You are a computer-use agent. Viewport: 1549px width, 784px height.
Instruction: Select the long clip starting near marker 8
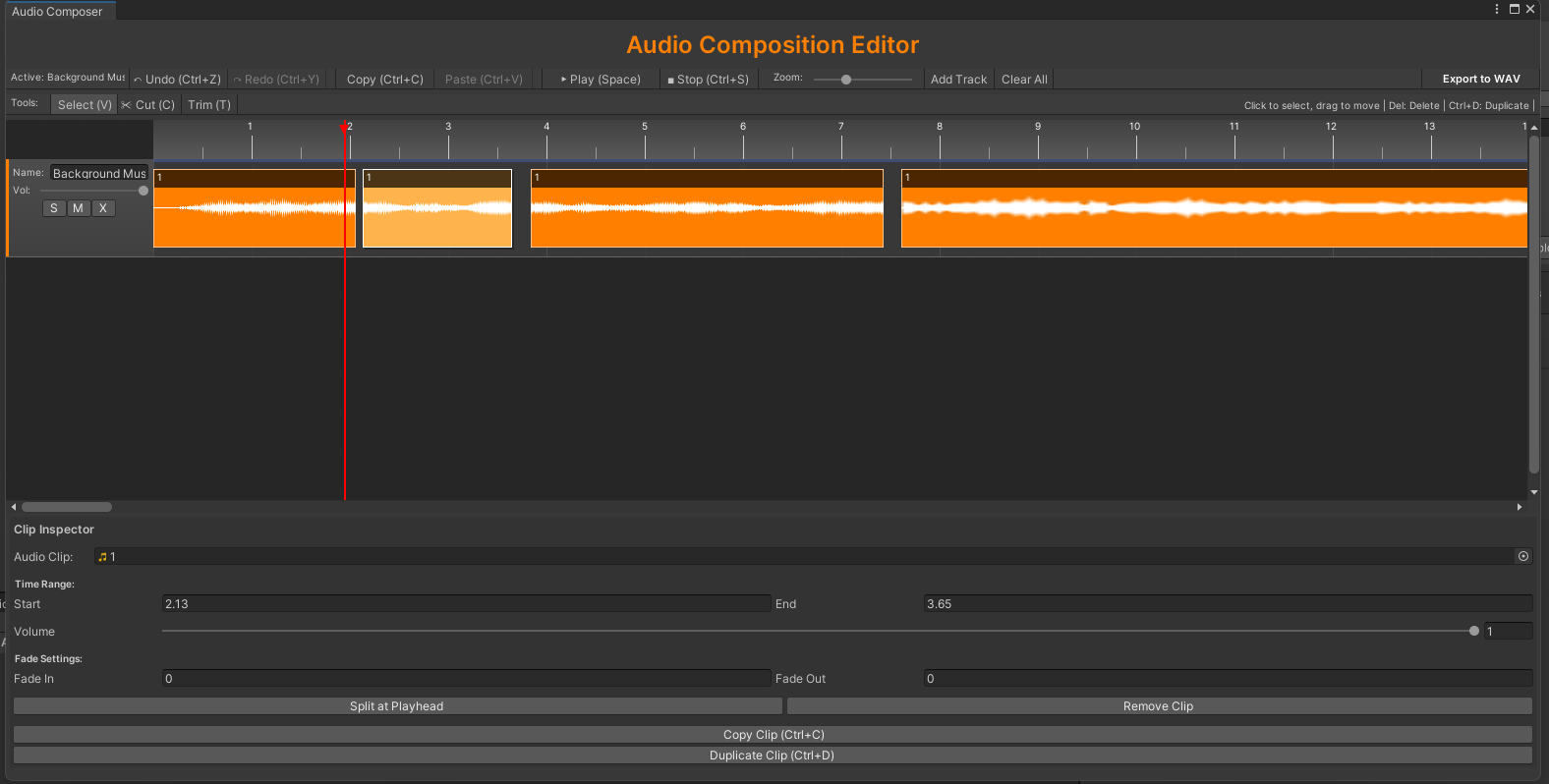click(1214, 208)
